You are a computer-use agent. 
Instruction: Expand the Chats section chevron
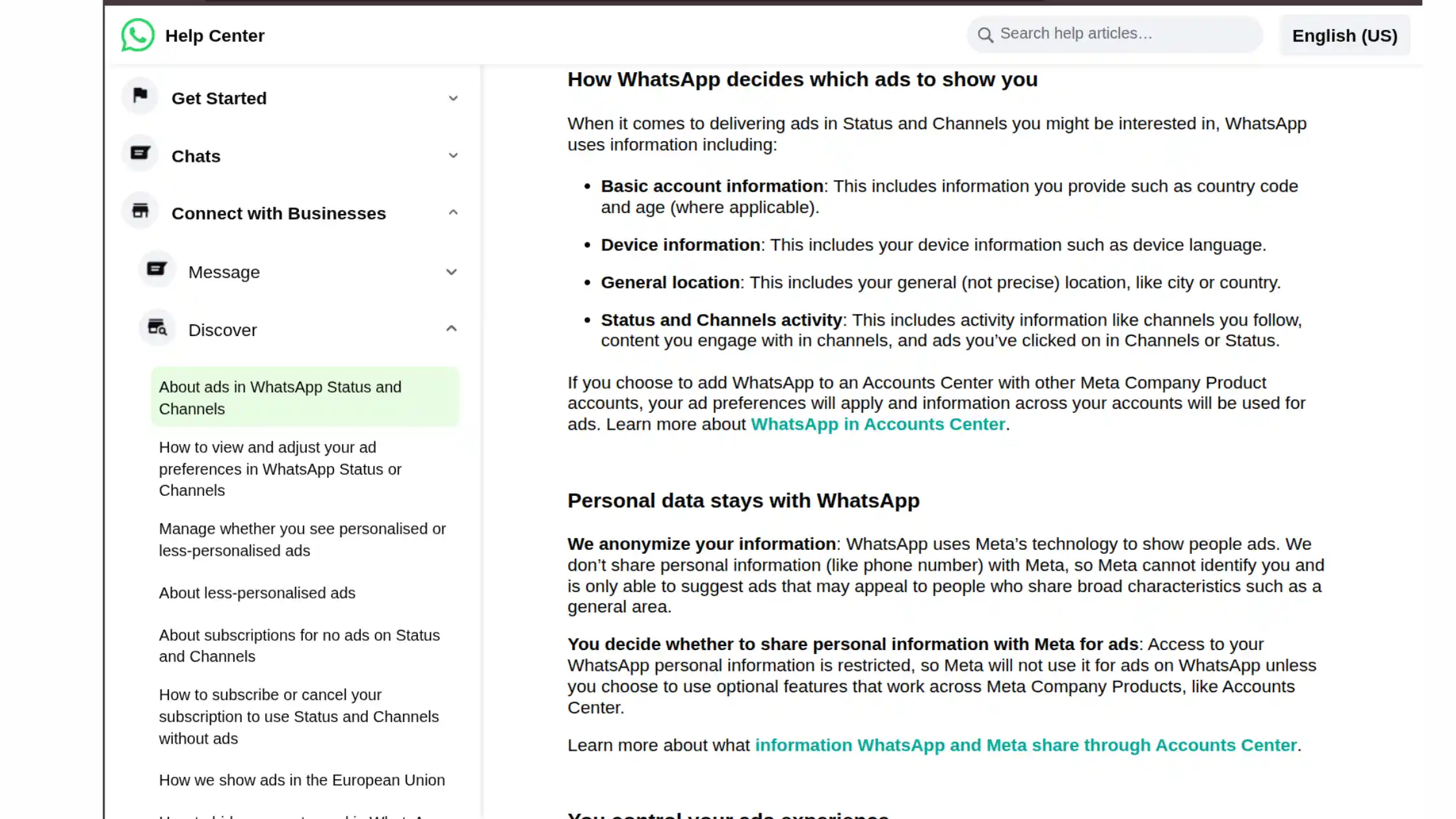tap(453, 155)
